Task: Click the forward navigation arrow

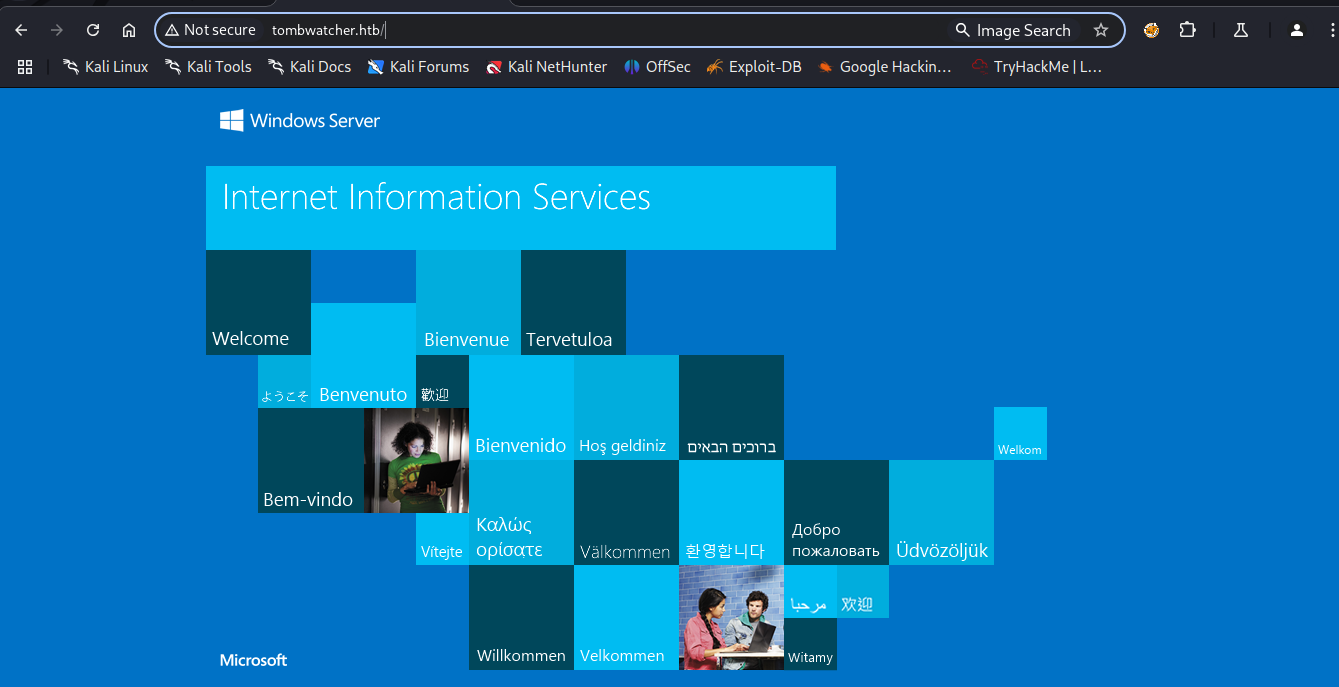Action: pyautogui.click(x=57, y=30)
